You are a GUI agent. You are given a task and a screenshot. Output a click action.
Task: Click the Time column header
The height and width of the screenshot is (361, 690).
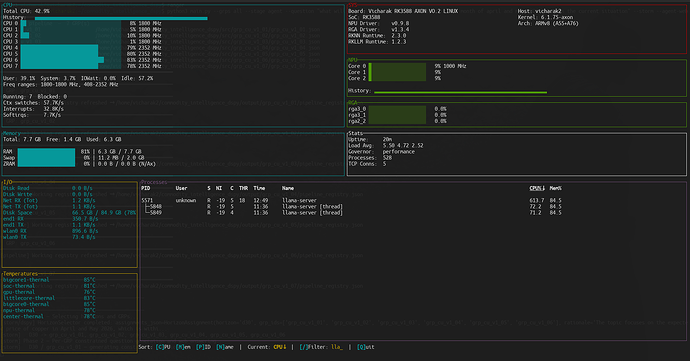pyautogui.click(x=259, y=188)
